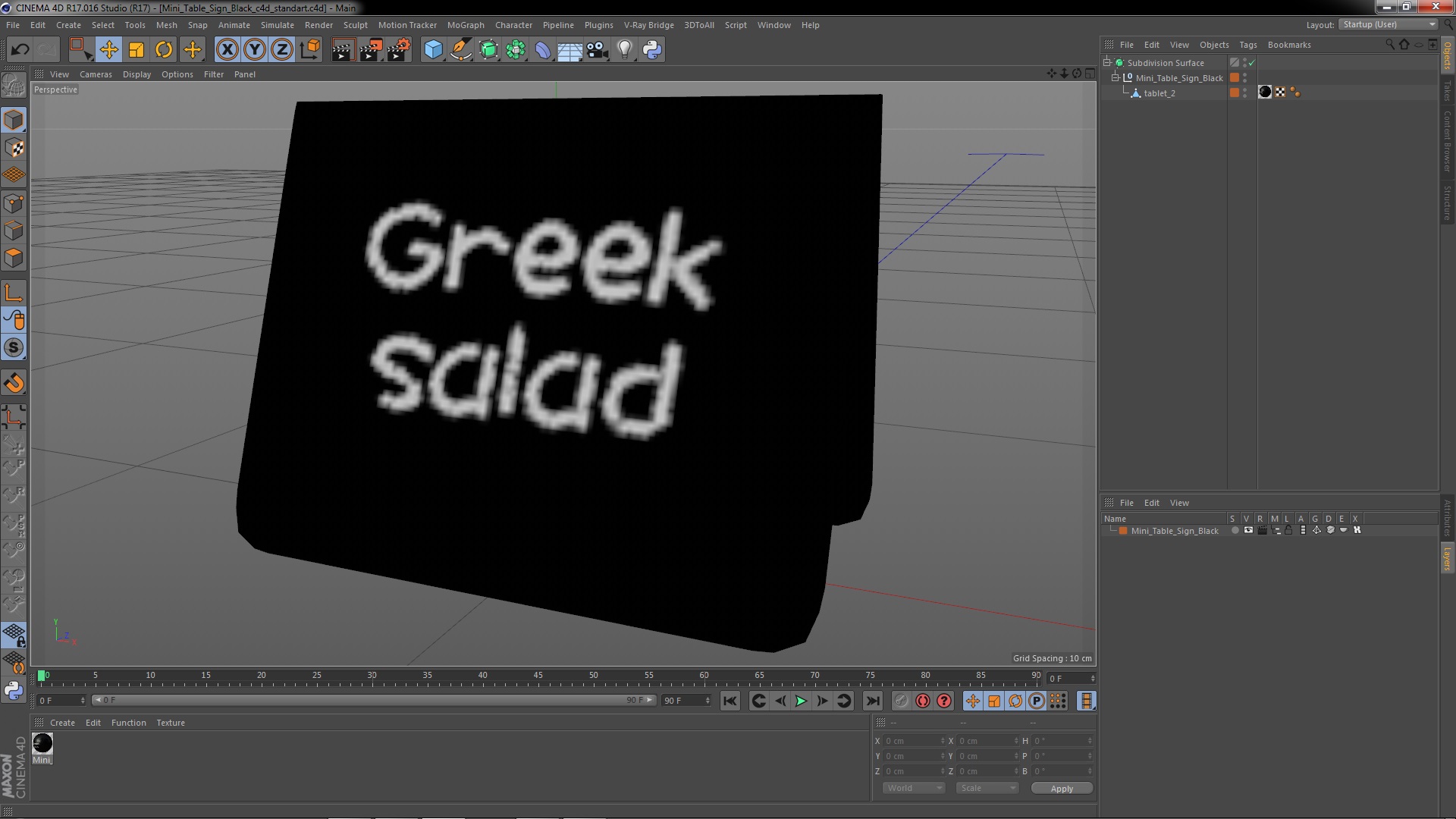
Task: Toggle Z-axis lock button
Action: pyautogui.click(x=282, y=50)
